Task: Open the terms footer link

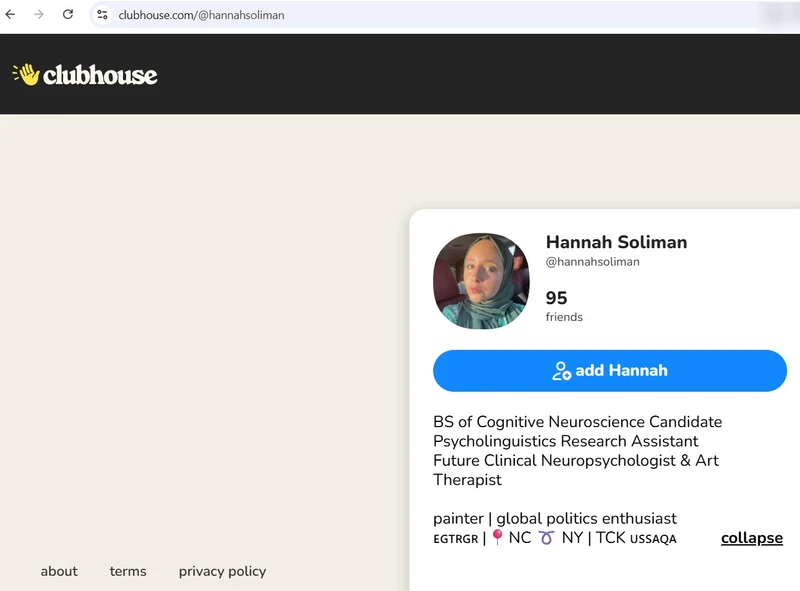Action: point(128,571)
